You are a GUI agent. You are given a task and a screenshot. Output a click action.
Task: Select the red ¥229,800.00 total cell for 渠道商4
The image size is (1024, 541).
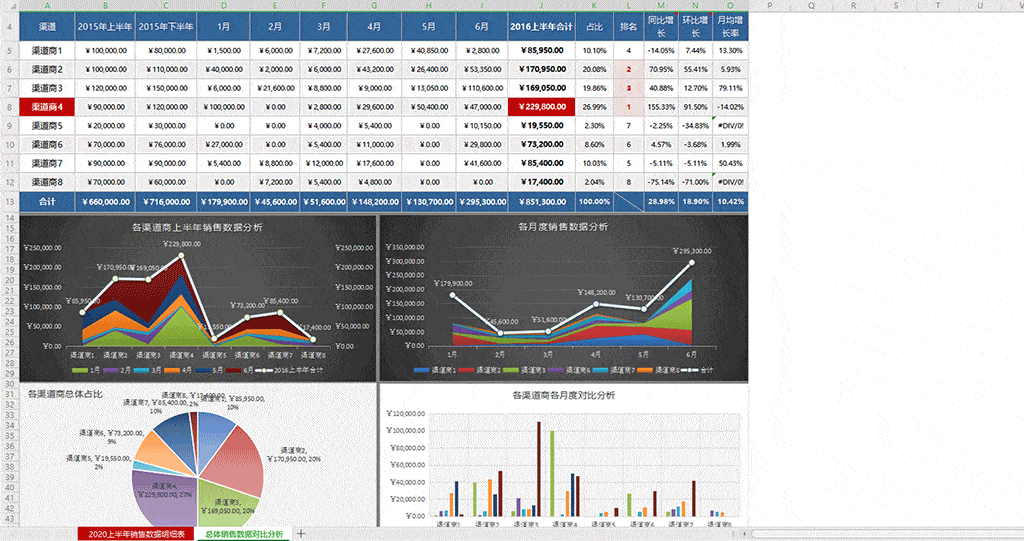[x=541, y=107]
